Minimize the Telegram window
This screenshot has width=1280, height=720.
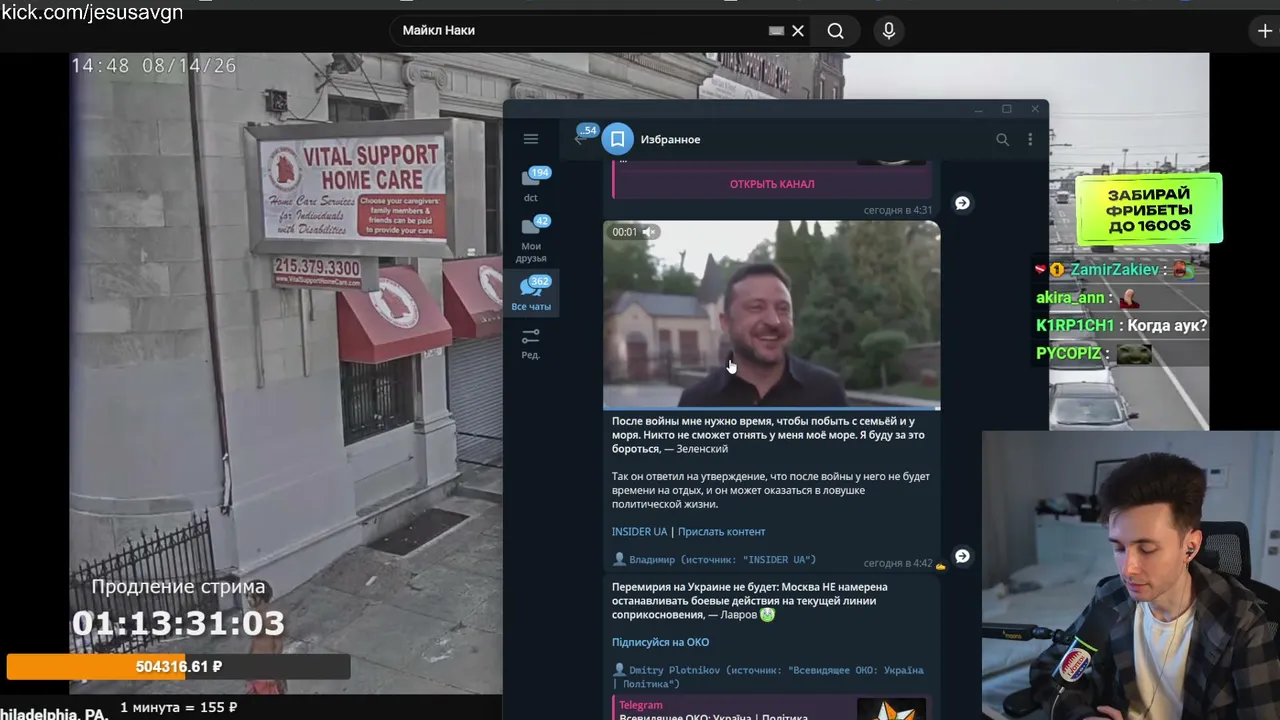point(979,109)
